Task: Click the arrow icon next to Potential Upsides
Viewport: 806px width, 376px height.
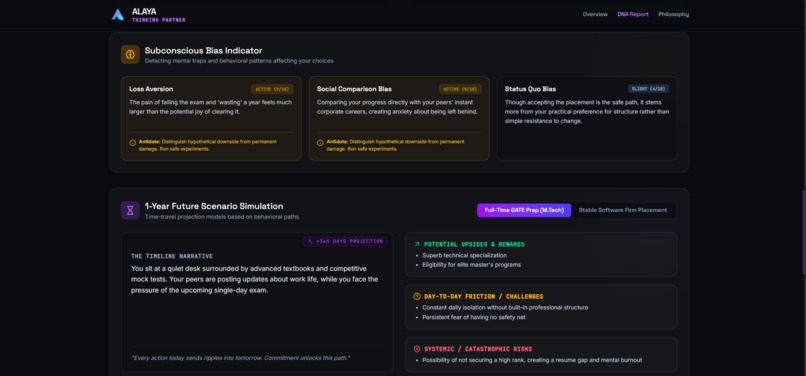Action: [x=416, y=244]
